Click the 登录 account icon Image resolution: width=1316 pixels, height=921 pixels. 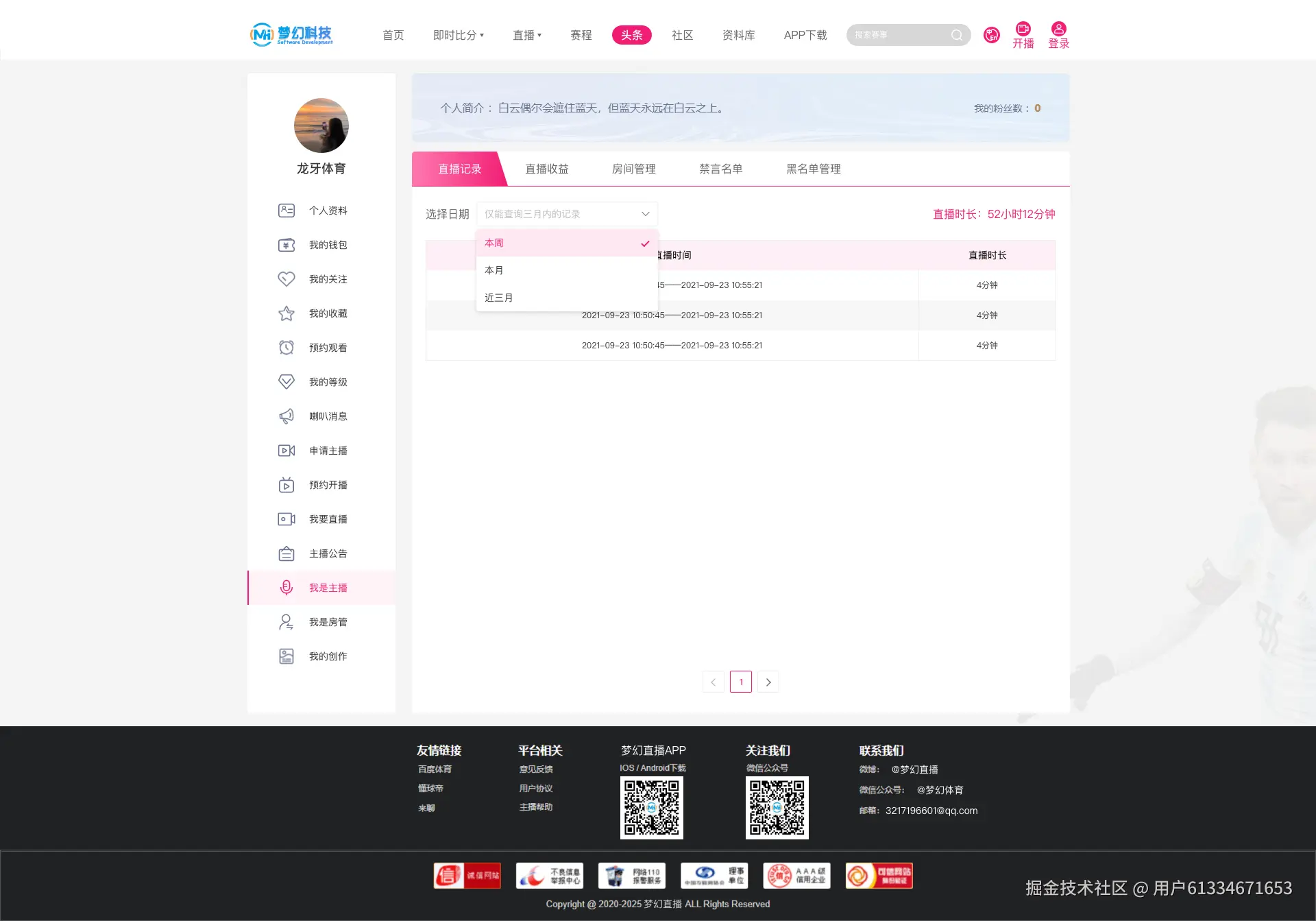pyautogui.click(x=1058, y=29)
